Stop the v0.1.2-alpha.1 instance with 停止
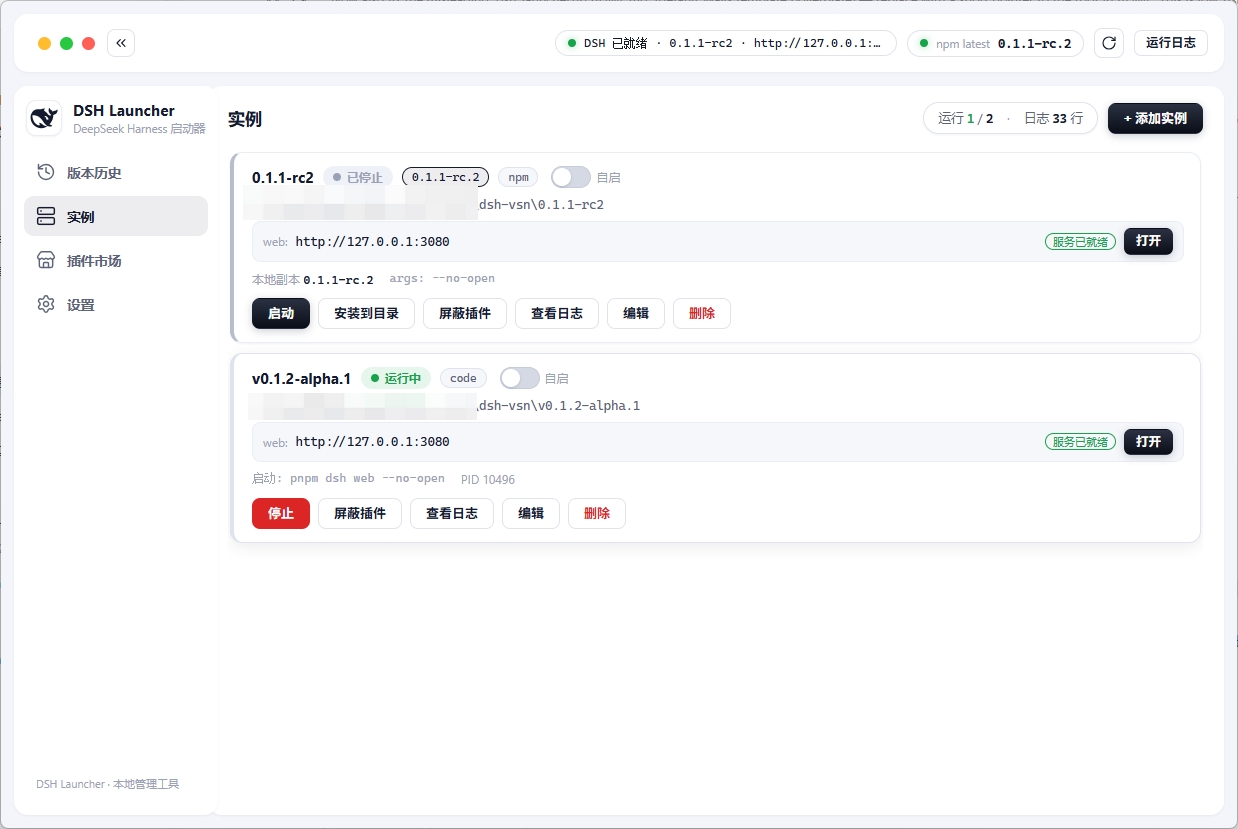Screen dimensions: 1238x829 281,513
